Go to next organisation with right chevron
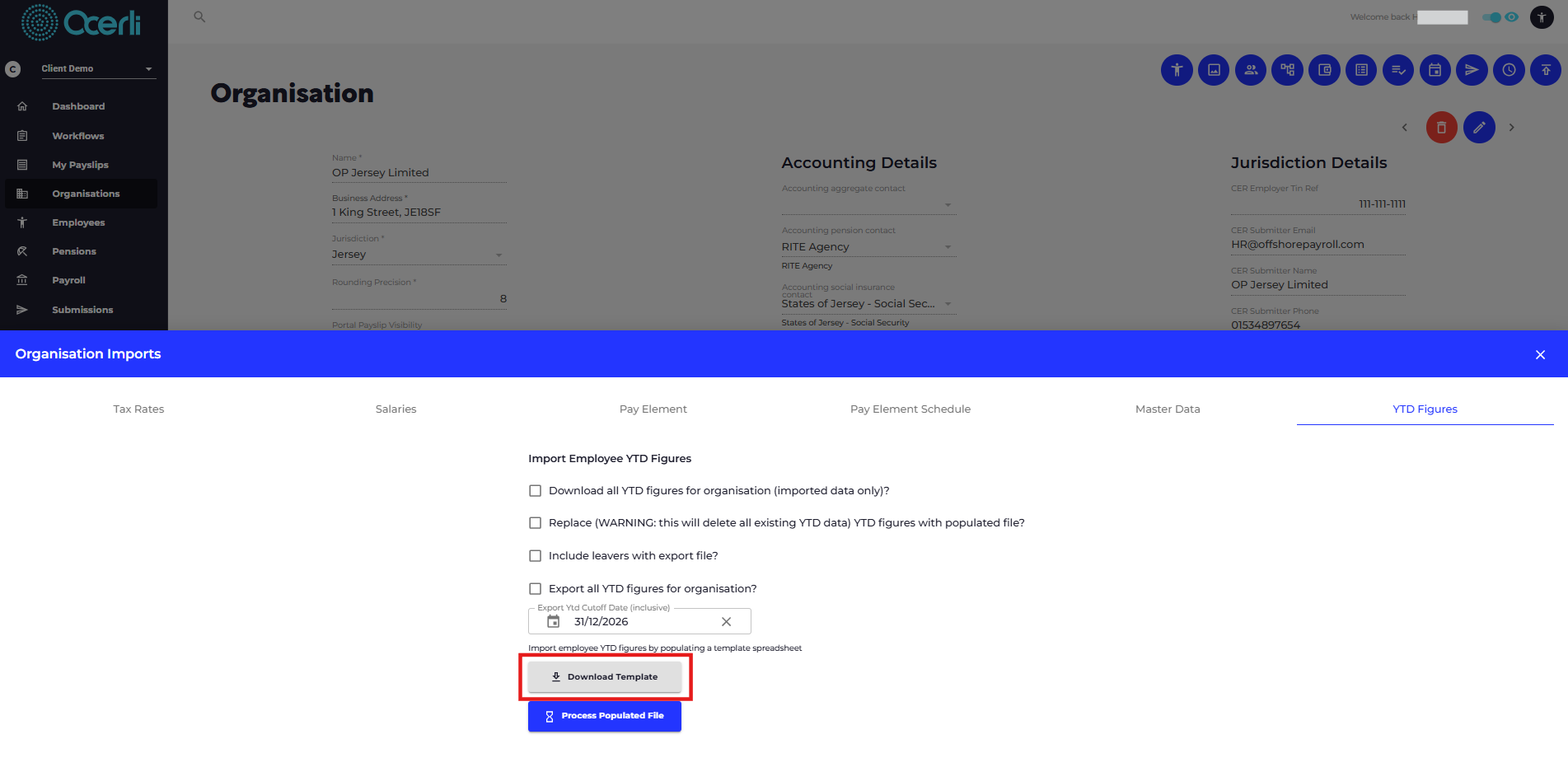1568x767 pixels. [1512, 128]
